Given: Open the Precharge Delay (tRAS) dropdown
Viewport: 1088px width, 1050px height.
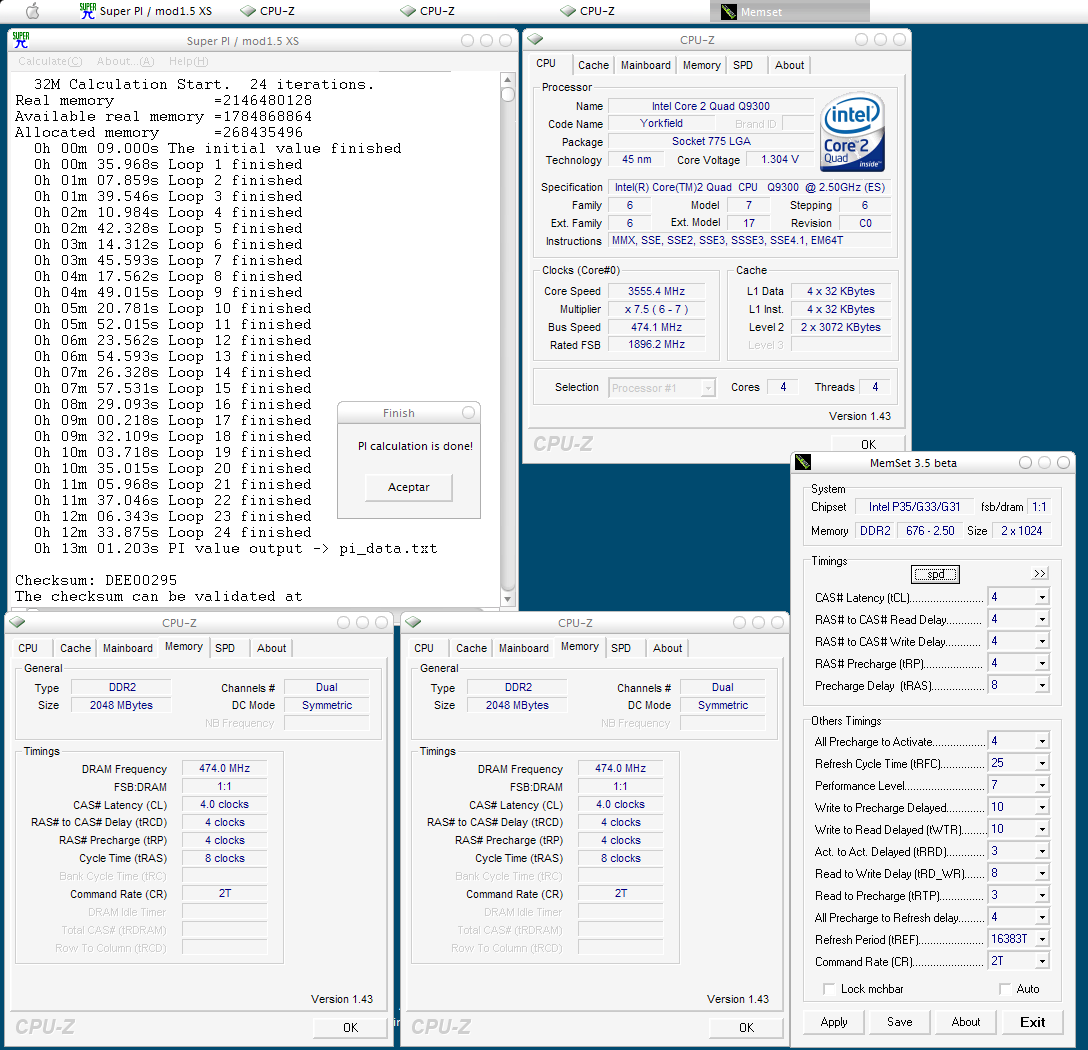Looking at the screenshot, I should point(1042,685).
